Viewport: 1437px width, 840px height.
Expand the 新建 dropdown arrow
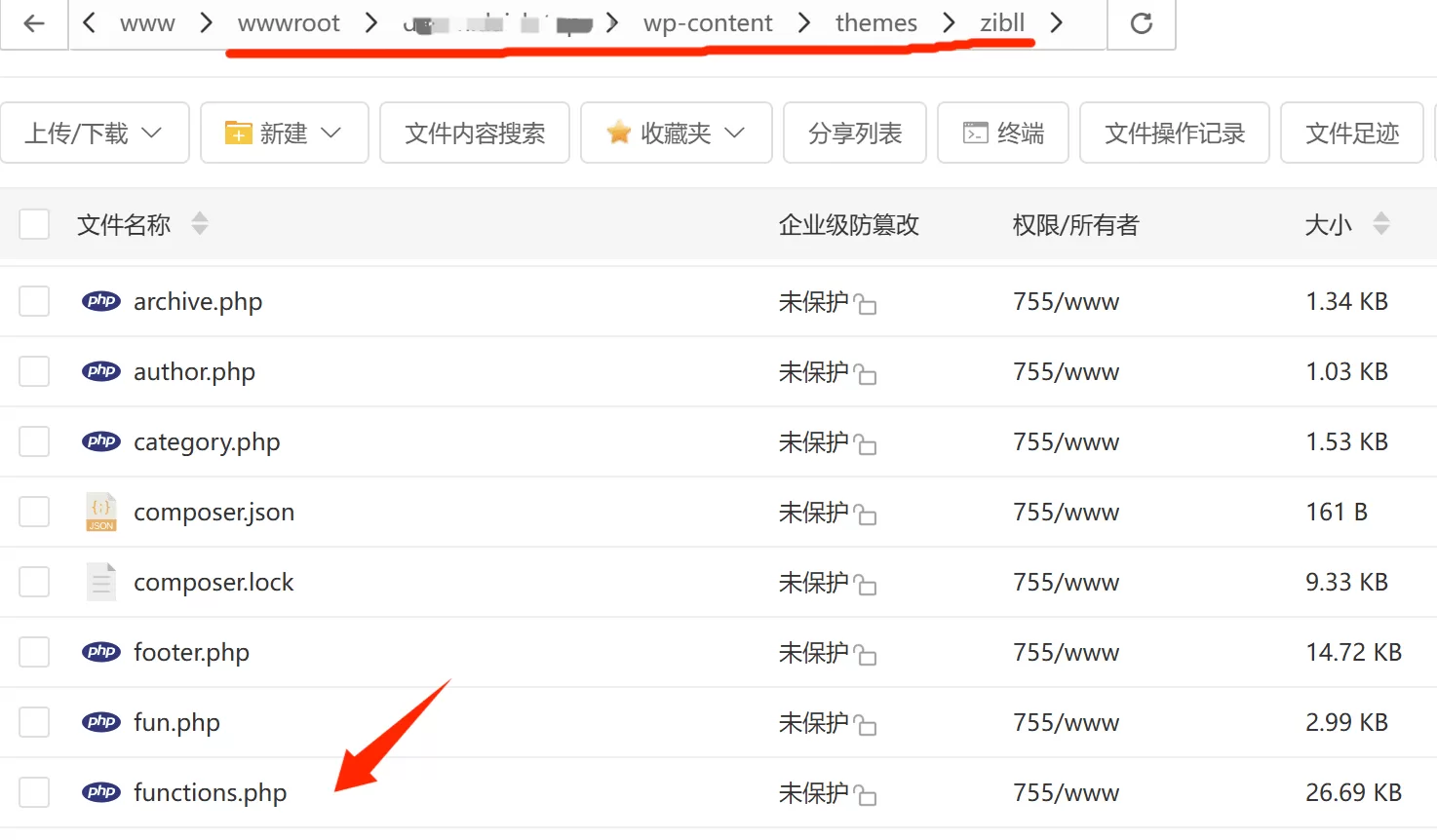(332, 133)
